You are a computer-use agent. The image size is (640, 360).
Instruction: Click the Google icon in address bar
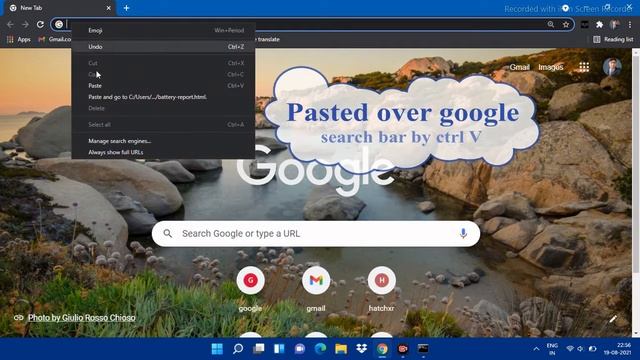pos(59,24)
